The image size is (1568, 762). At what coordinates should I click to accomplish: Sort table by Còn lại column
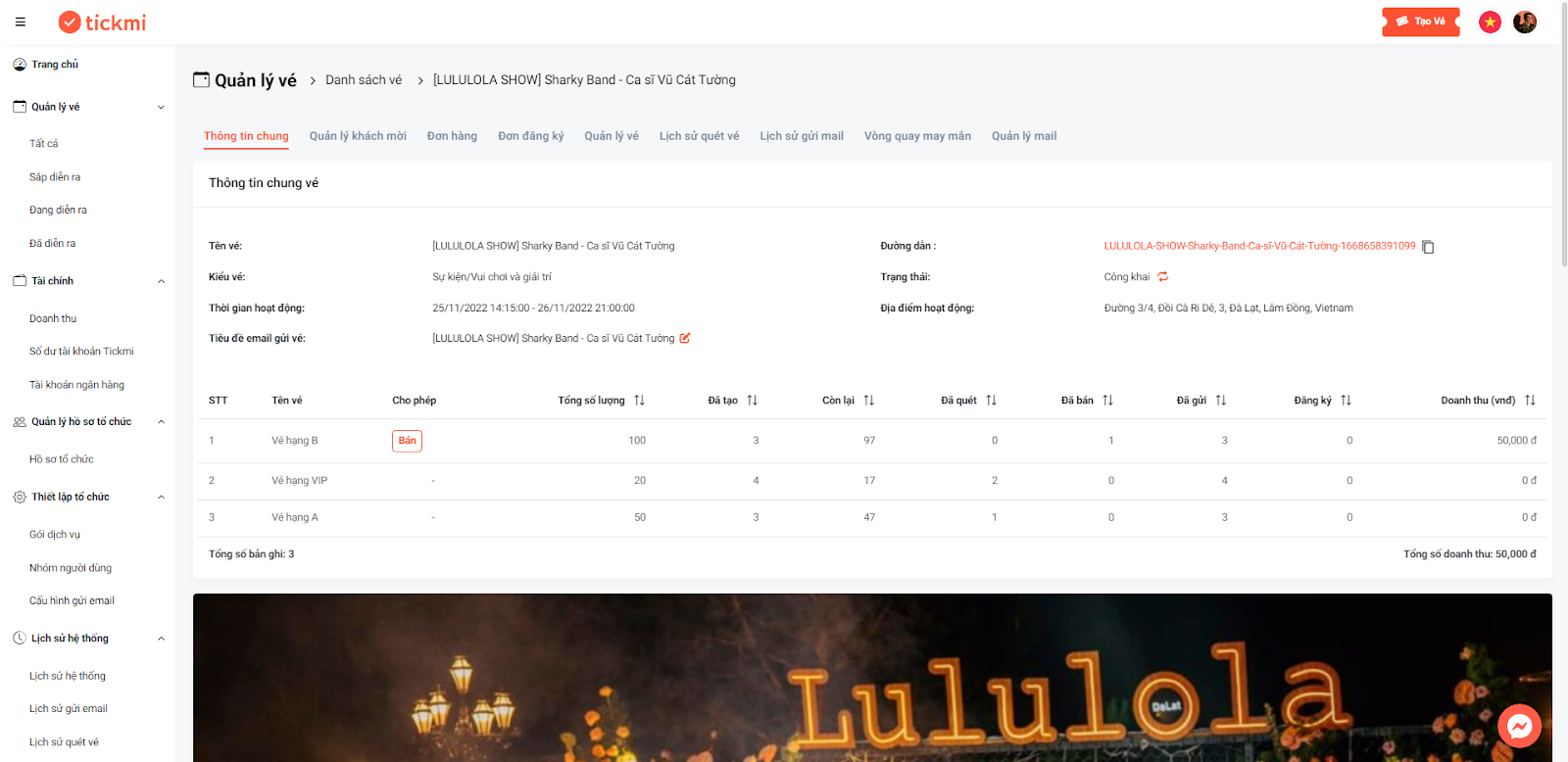(869, 401)
